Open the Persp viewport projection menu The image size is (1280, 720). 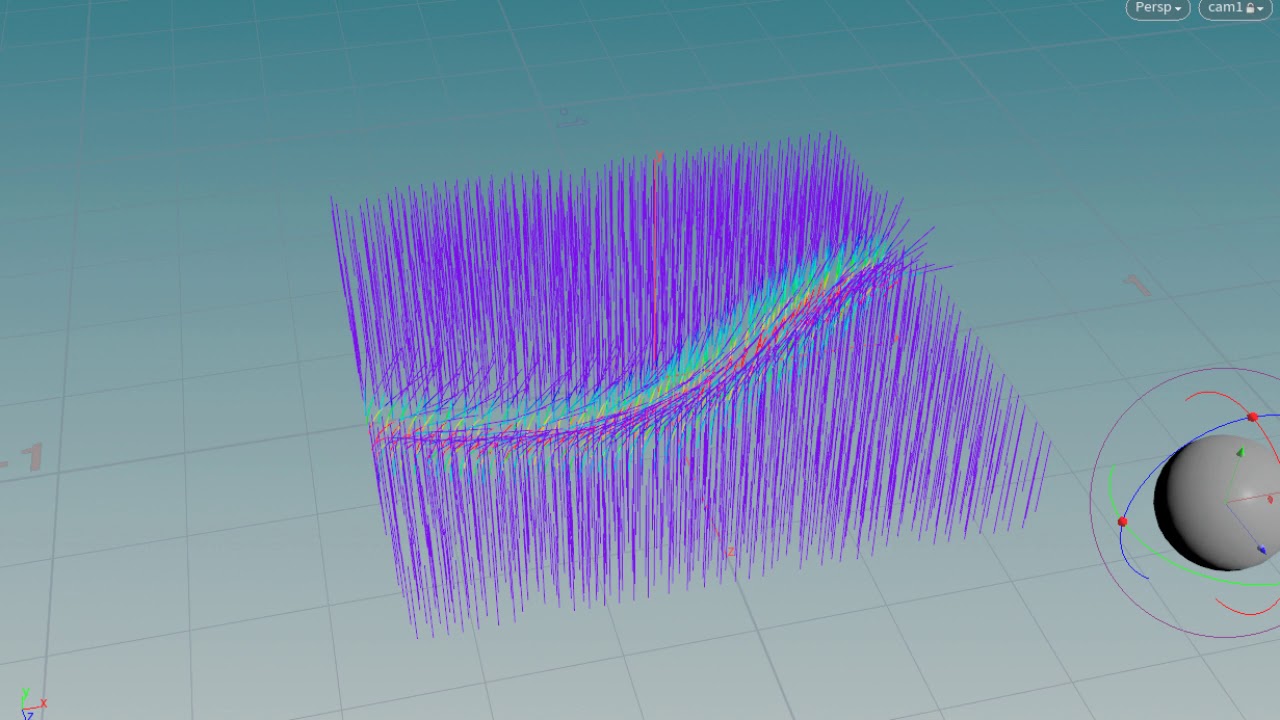pos(1157,8)
